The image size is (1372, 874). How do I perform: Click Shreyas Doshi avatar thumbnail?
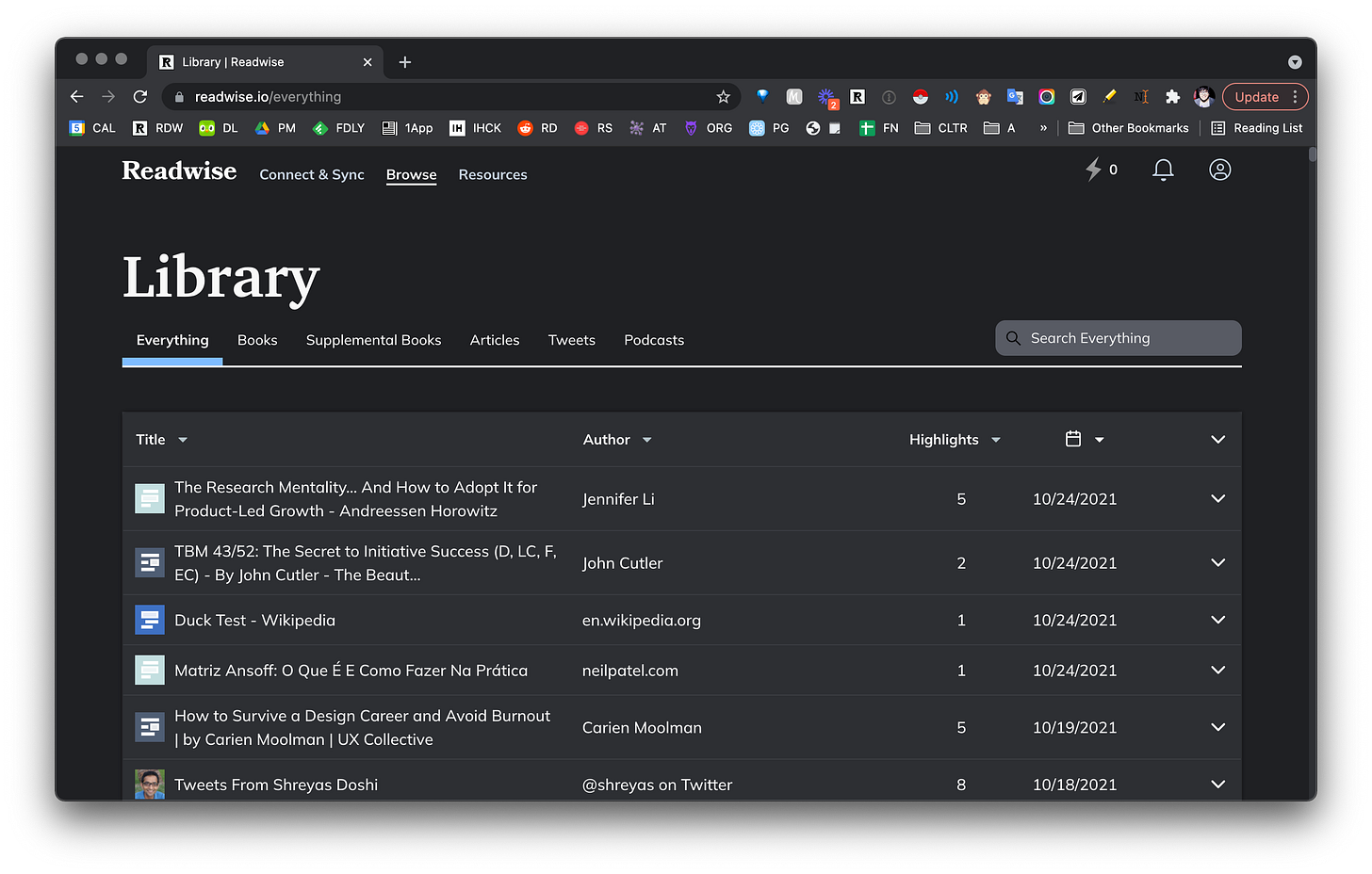pos(150,784)
